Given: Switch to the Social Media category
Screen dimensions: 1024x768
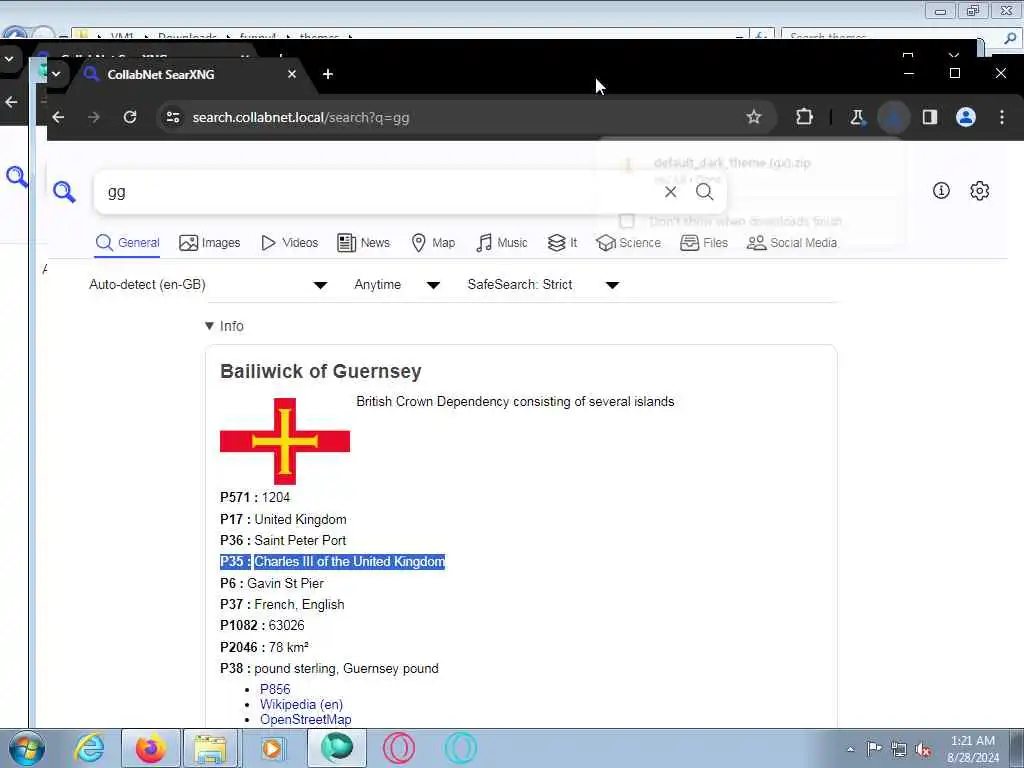Looking at the screenshot, I should (792, 243).
